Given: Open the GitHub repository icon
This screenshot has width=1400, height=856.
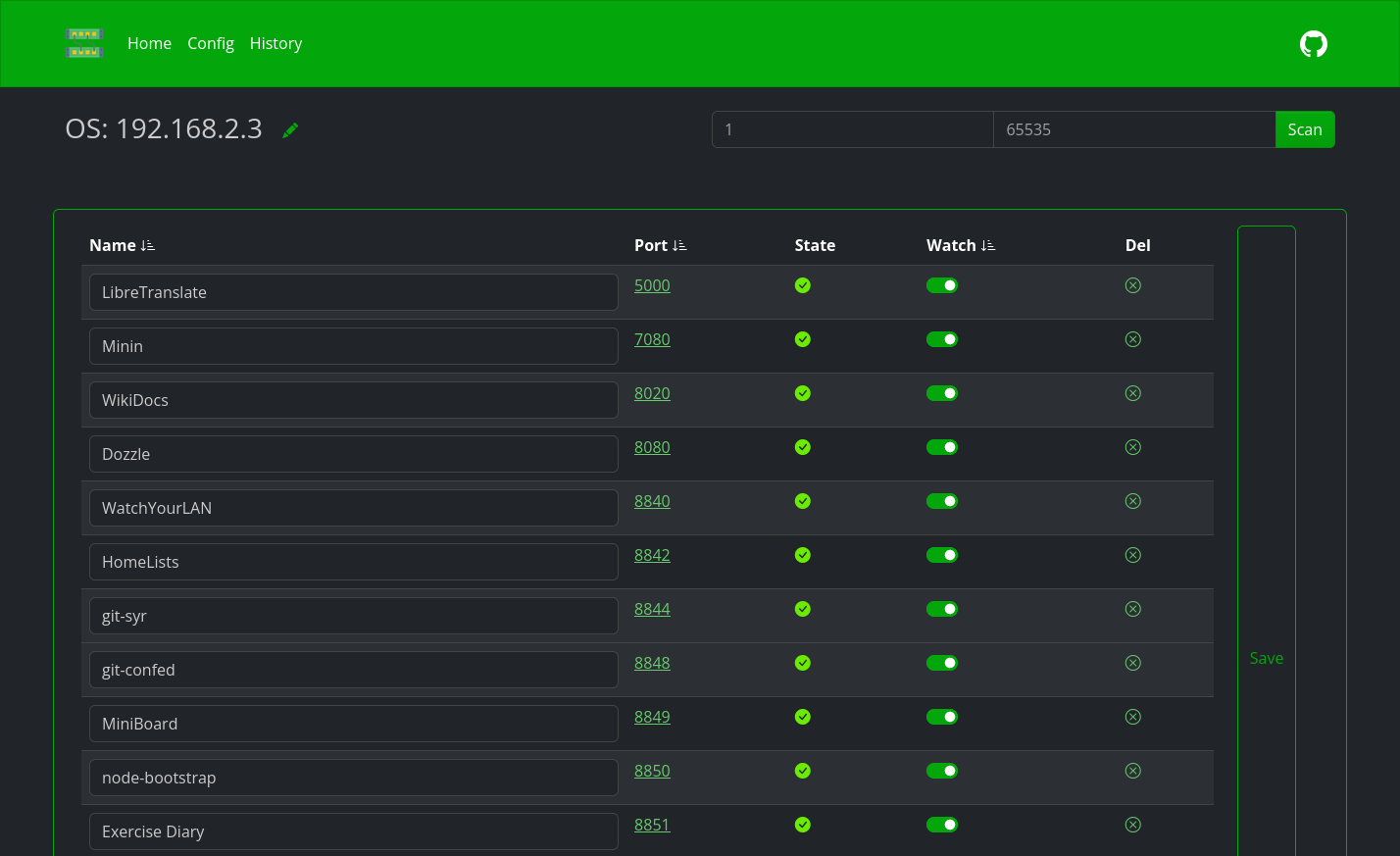Looking at the screenshot, I should coord(1313,44).
